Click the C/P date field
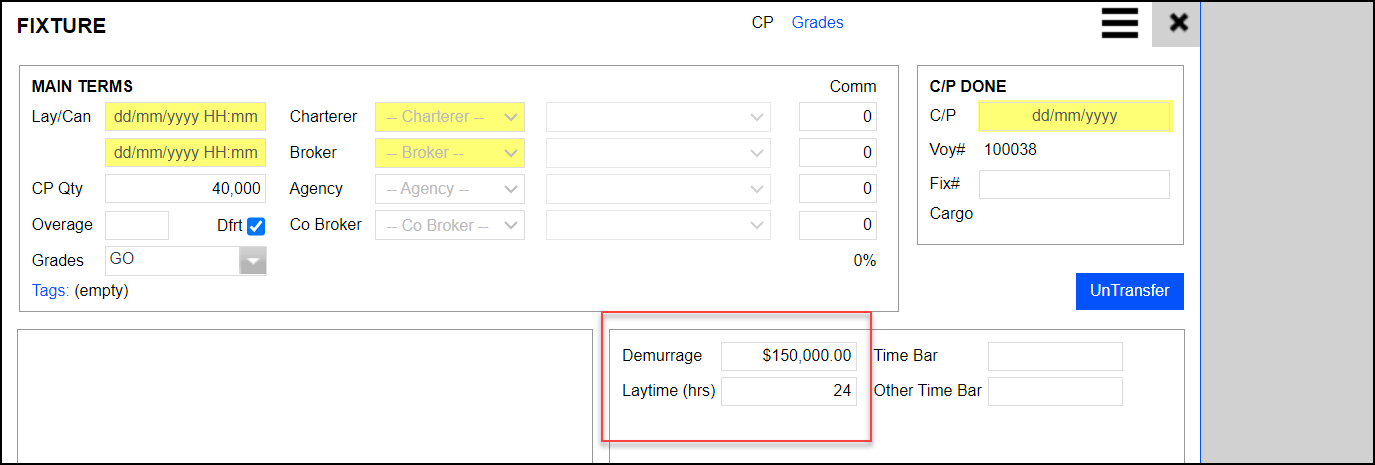Screen dimensions: 1375x465 pos(1074,116)
